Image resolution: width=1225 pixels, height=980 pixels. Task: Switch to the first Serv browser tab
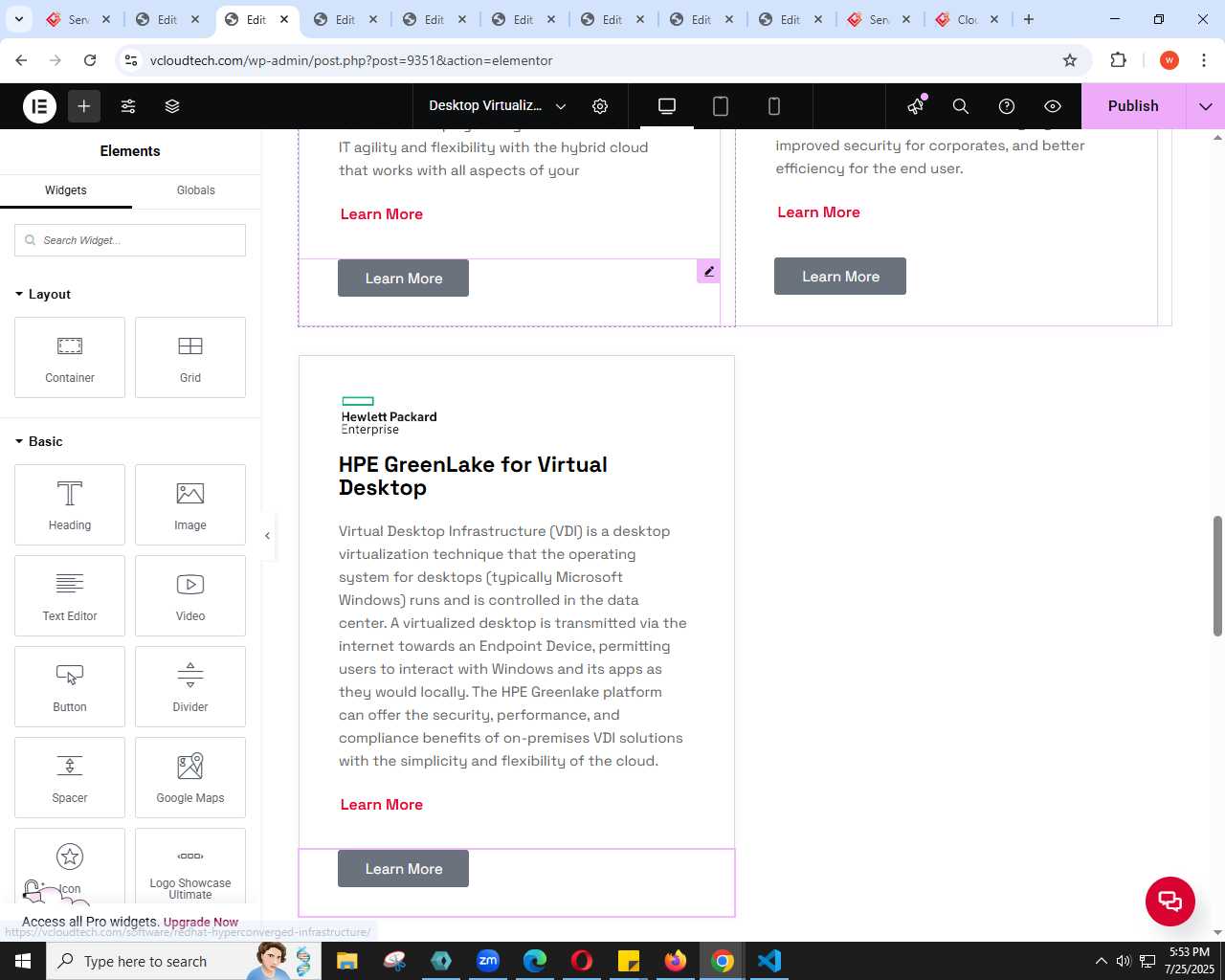(x=78, y=19)
